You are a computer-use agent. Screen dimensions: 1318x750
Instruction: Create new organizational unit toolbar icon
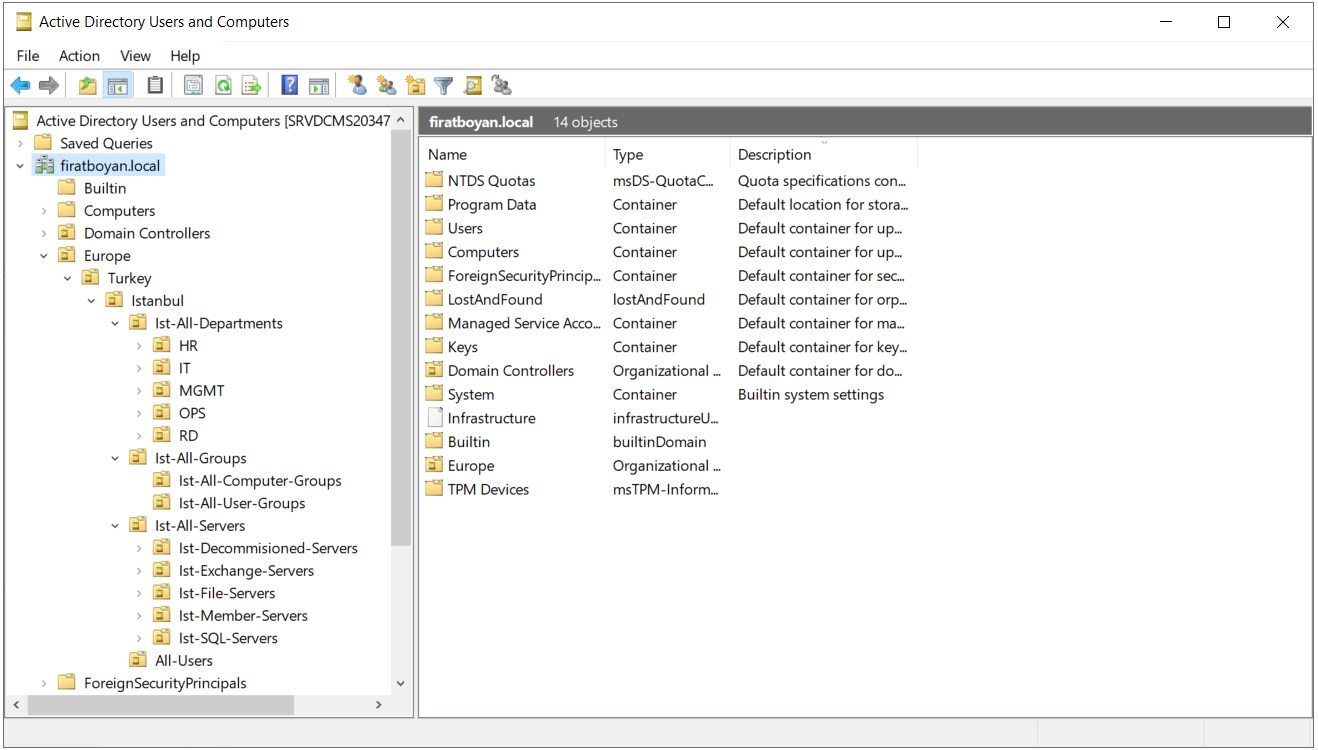(415, 86)
